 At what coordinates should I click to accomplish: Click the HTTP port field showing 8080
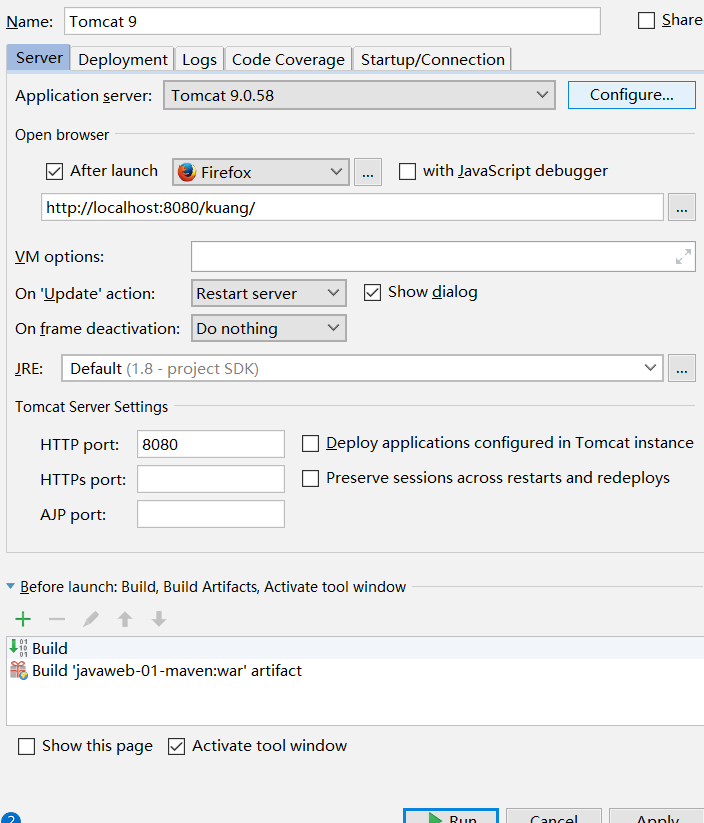[211, 444]
